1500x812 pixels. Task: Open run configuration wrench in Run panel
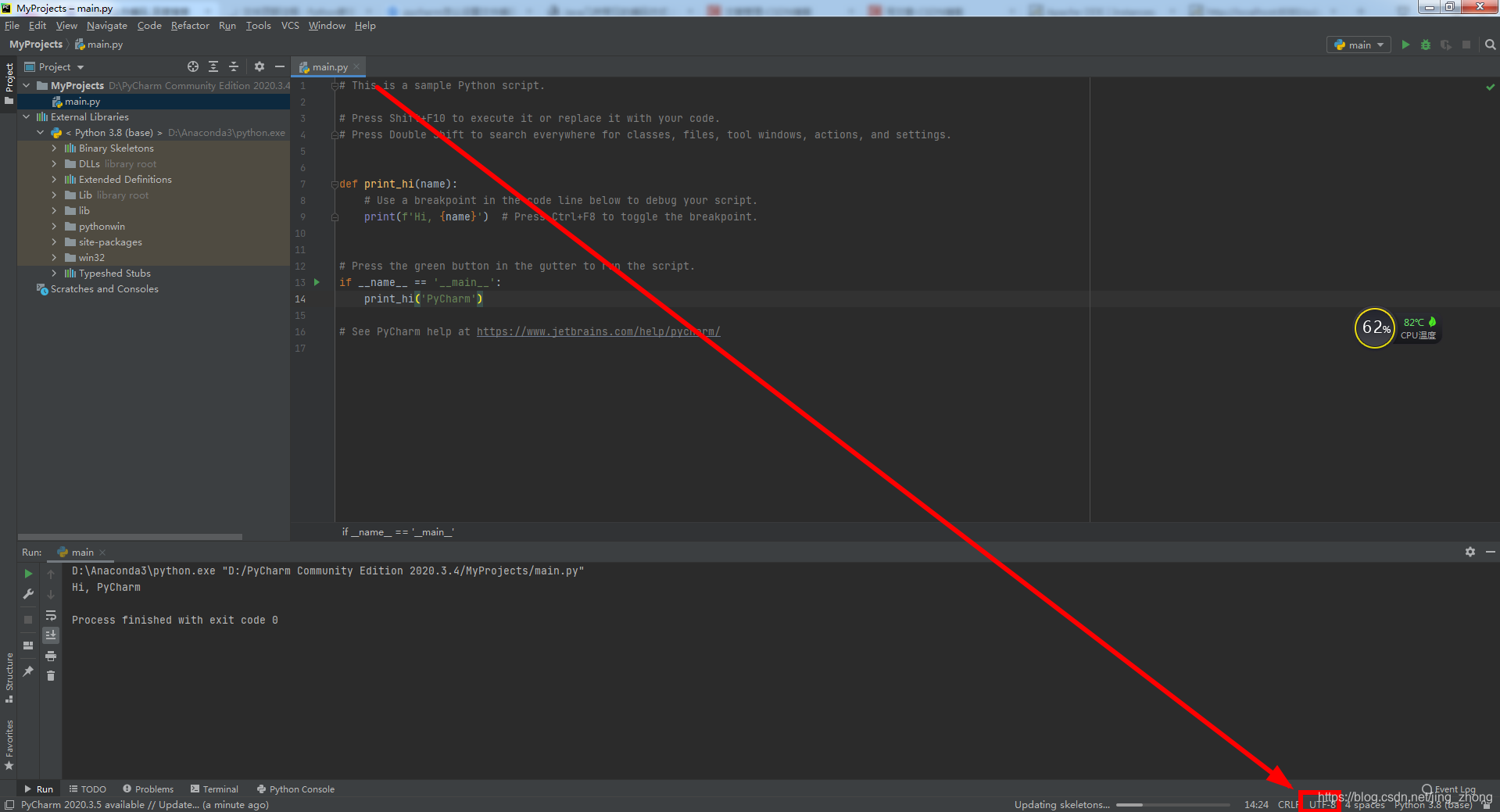click(28, 594)
